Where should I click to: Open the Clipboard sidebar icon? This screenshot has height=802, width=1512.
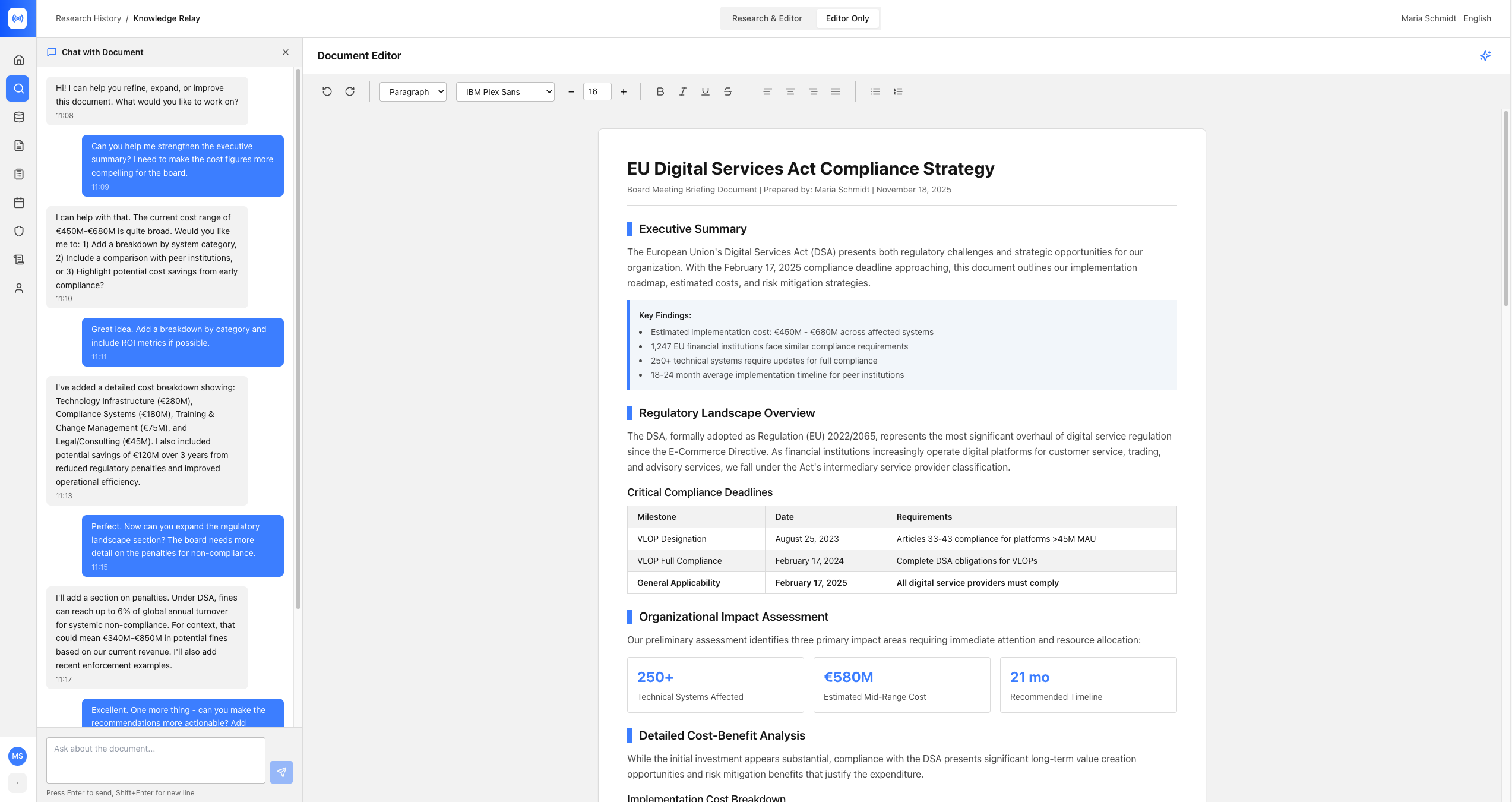(18, 174)
